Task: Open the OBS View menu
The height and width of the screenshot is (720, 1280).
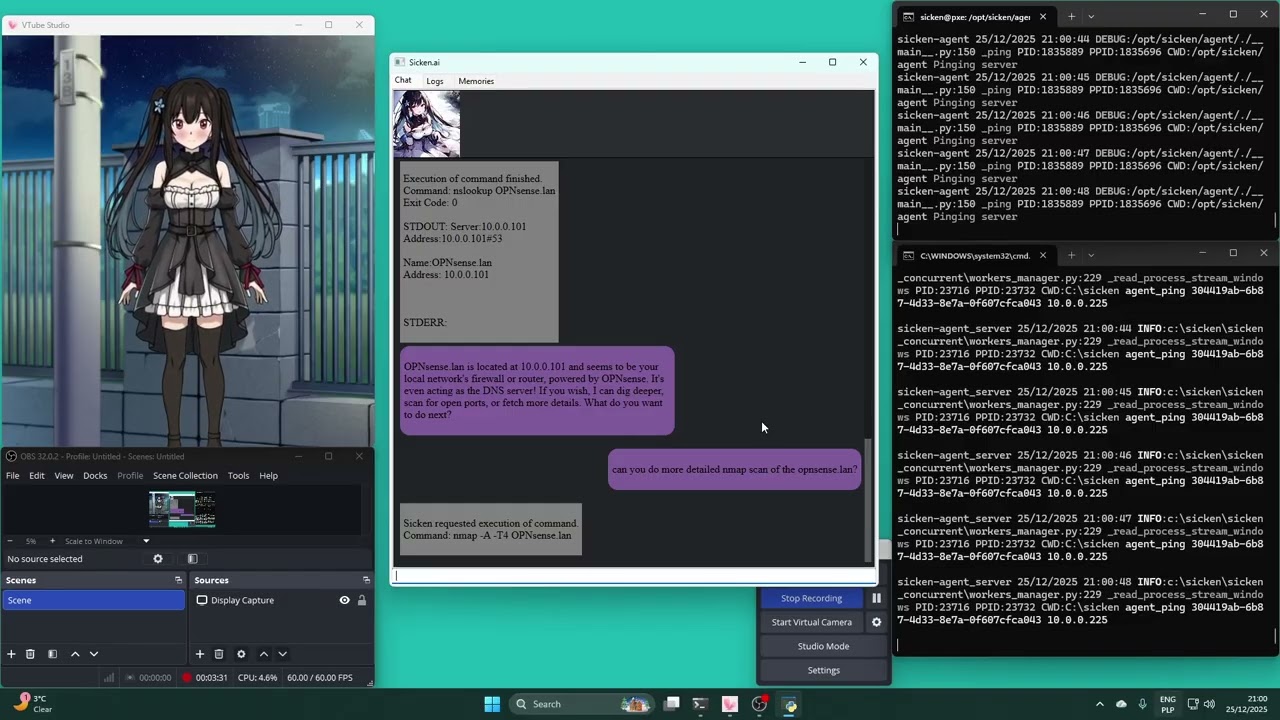Action: (63, 476)
